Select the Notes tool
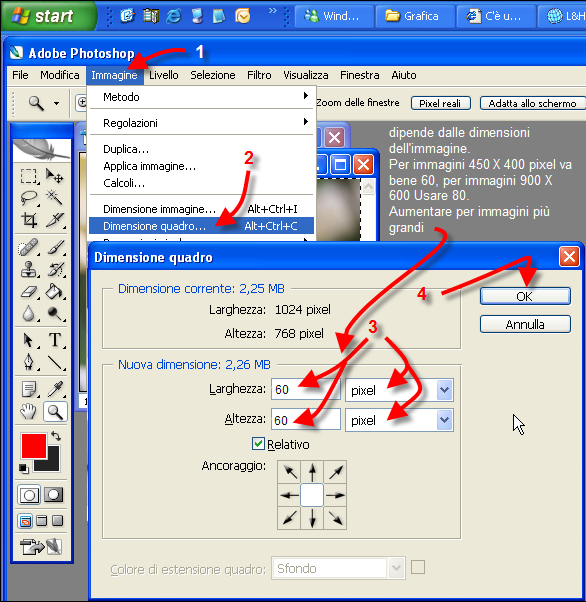 coord(29,389)
